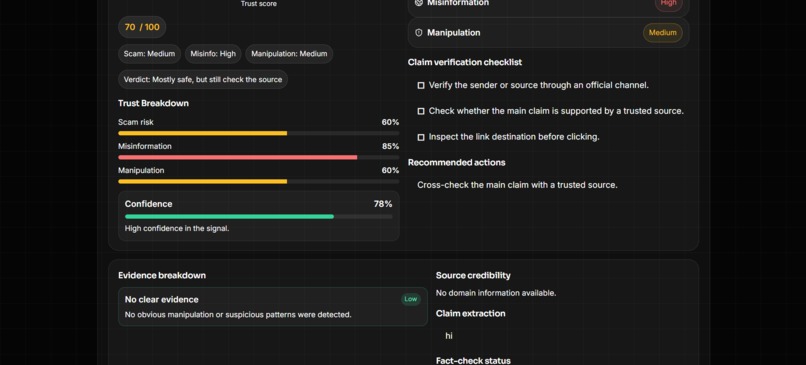This screenshot has width=806, height=365.
Task: Click the Scam risk label
Action: (136, 122)
